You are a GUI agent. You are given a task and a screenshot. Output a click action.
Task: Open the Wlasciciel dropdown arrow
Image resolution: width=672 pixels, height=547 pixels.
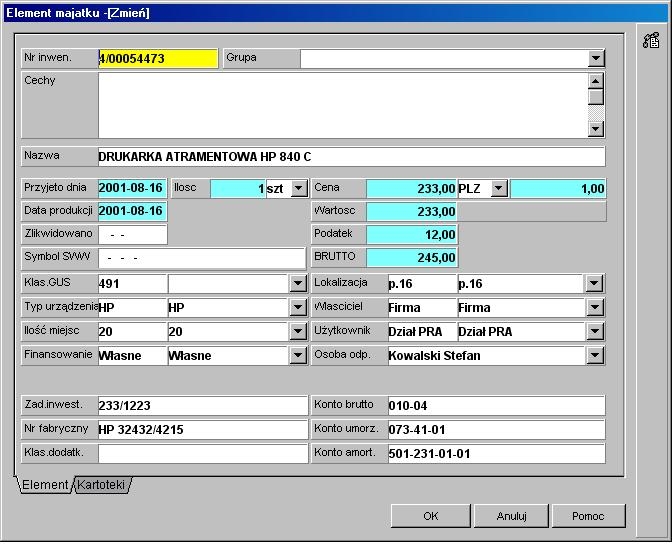pos(594,307)
